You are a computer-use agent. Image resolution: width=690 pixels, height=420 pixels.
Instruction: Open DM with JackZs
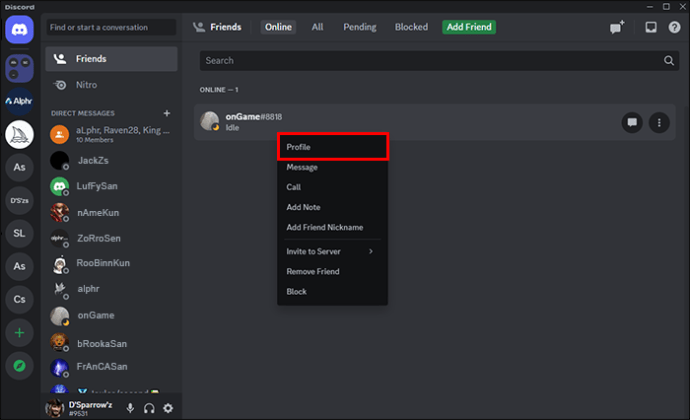(111, 160)
